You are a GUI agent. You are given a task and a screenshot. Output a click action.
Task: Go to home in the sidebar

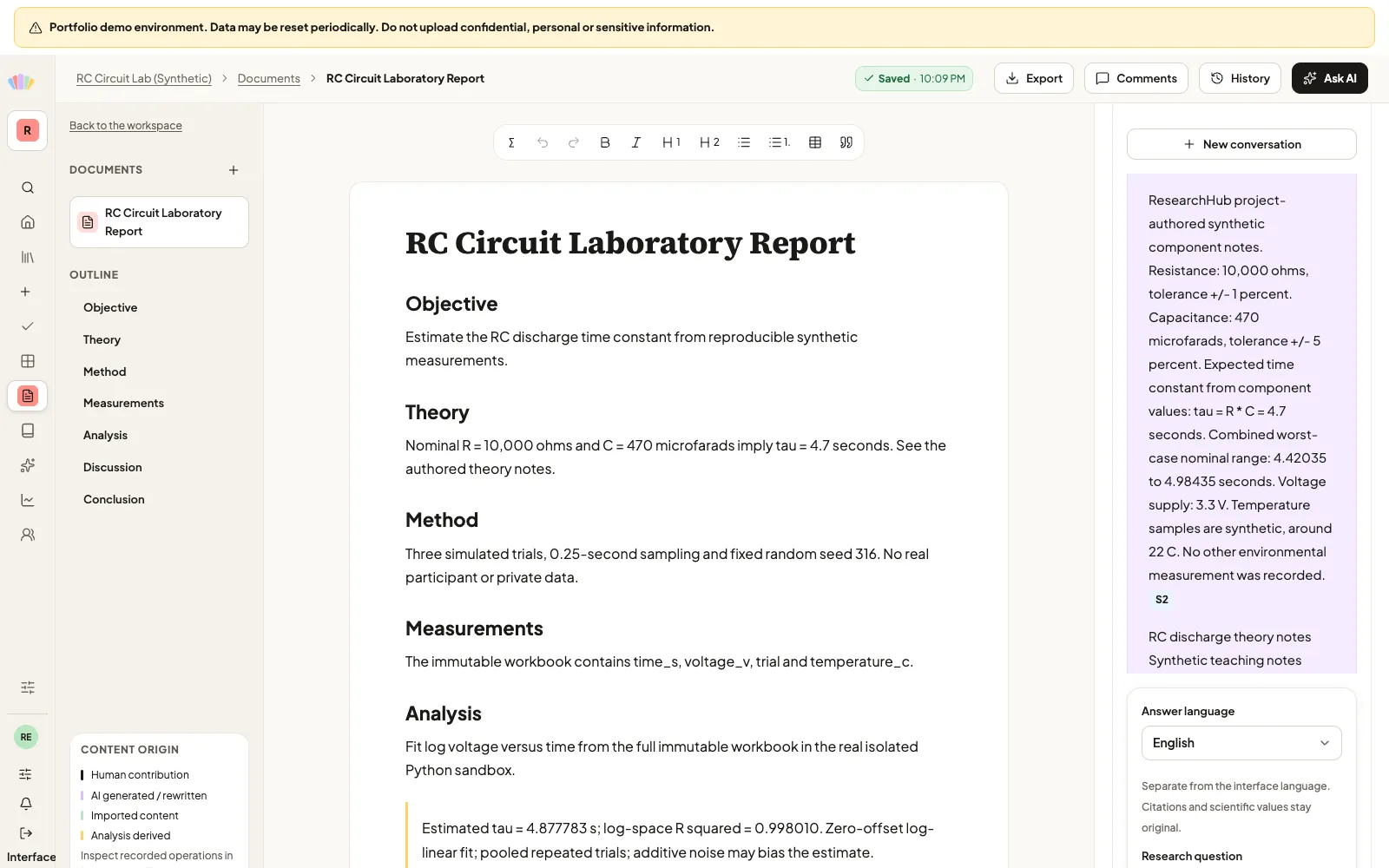point(28,222)
